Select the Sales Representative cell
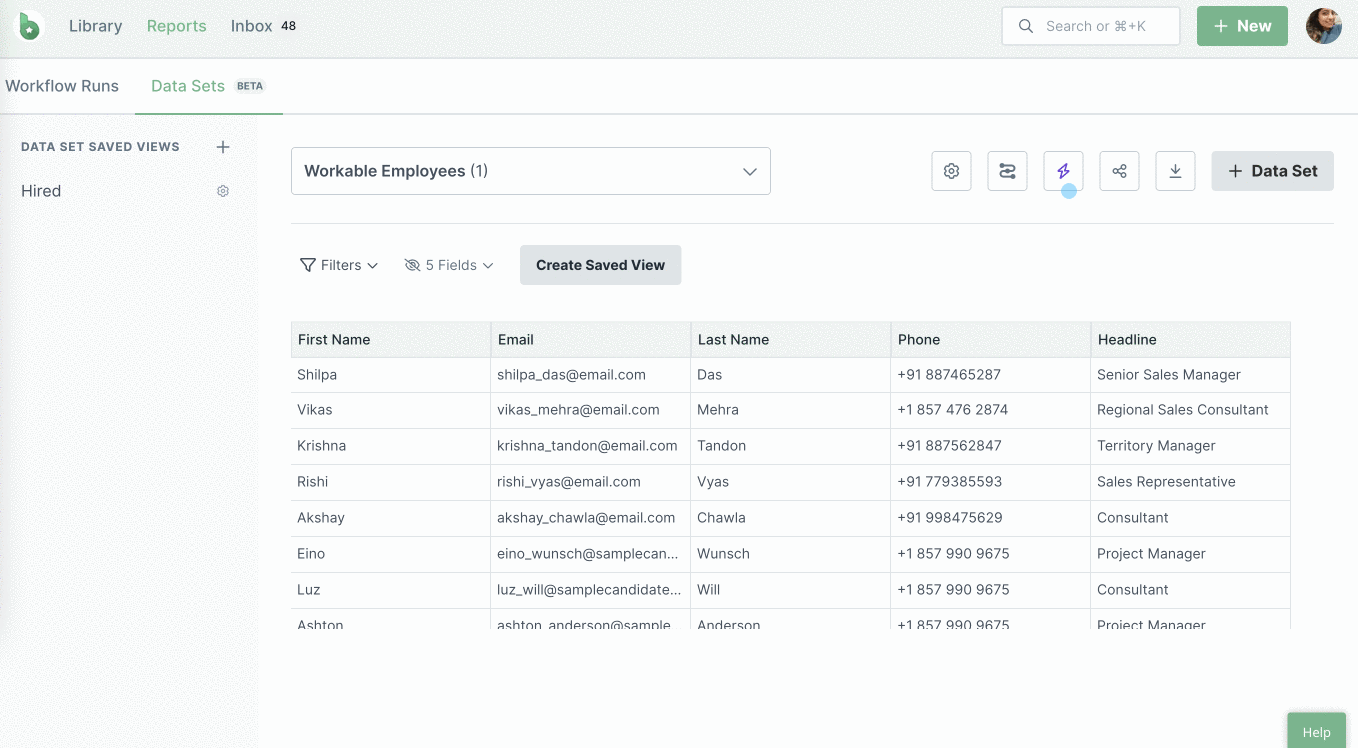The image size is (1358, 748). click(x=1191, y=482)
